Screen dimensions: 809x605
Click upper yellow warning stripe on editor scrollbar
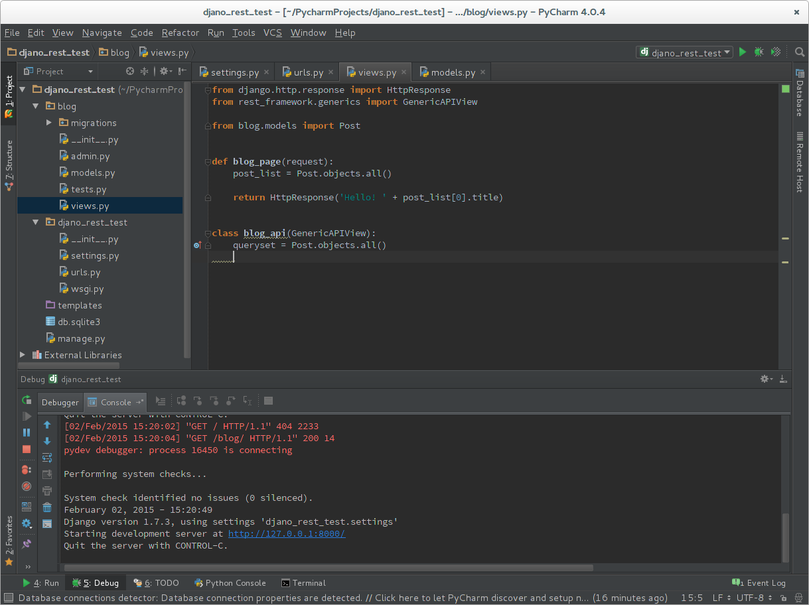[x=785, y=238]
